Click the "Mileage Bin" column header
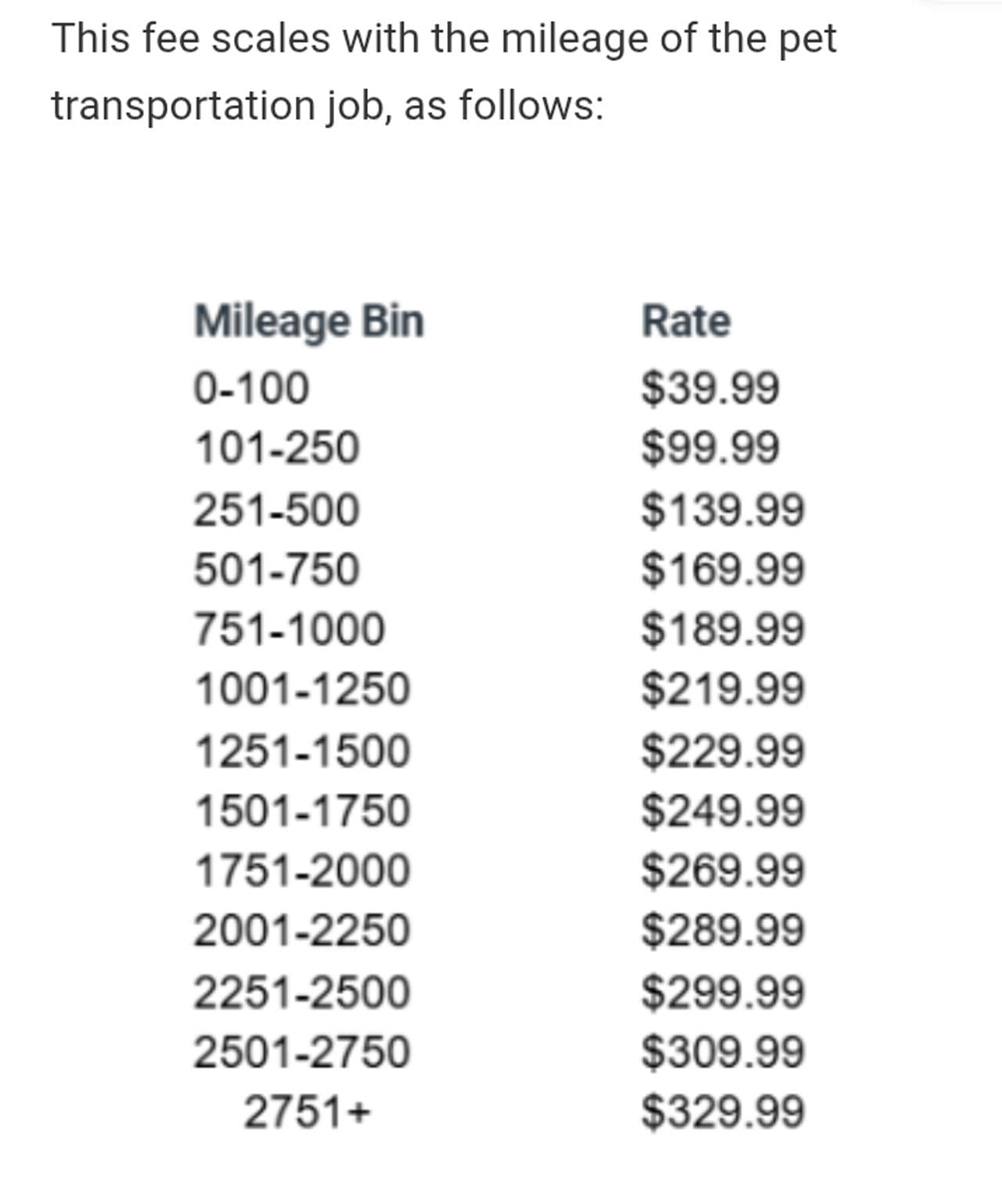 (308, 322)
